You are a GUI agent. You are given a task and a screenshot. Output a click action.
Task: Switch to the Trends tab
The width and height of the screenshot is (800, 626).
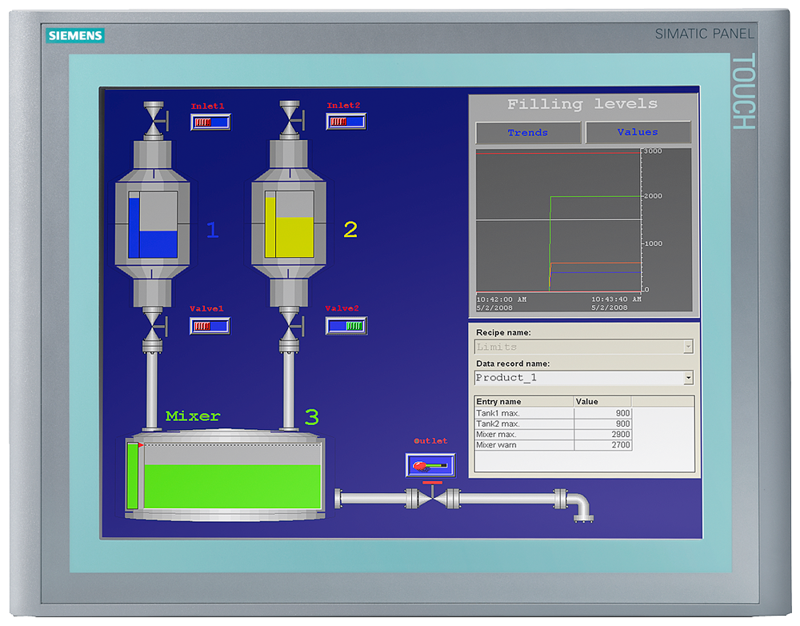coord(528,133)
